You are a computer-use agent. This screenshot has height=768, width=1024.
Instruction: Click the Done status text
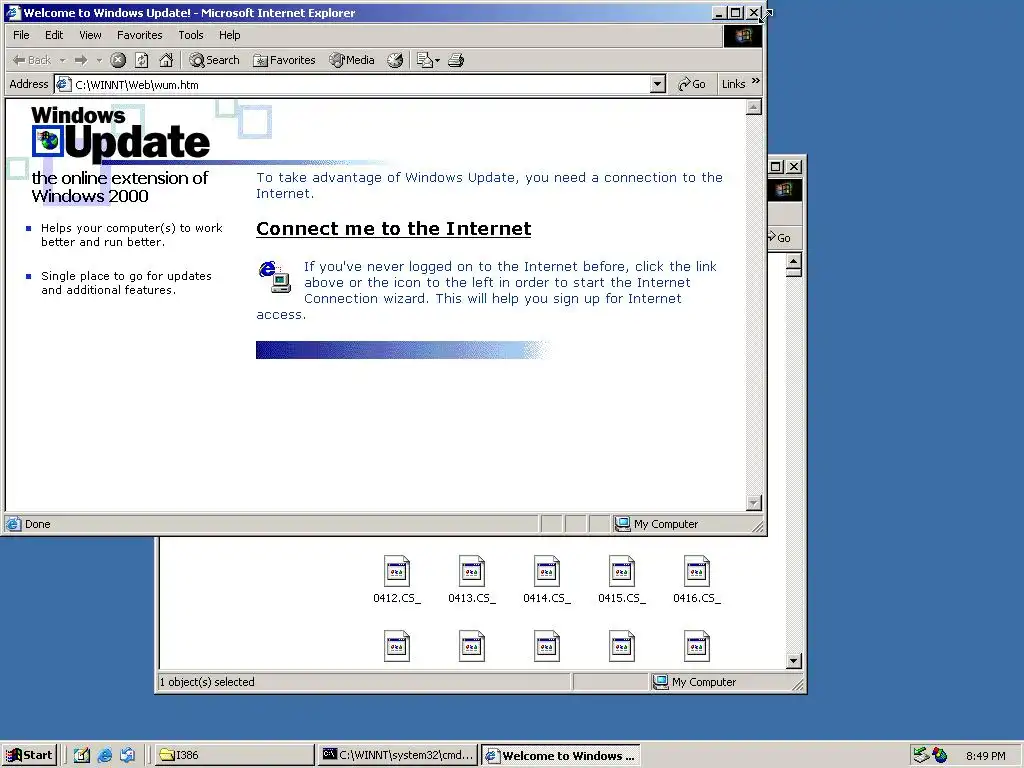tap(37, 524)
